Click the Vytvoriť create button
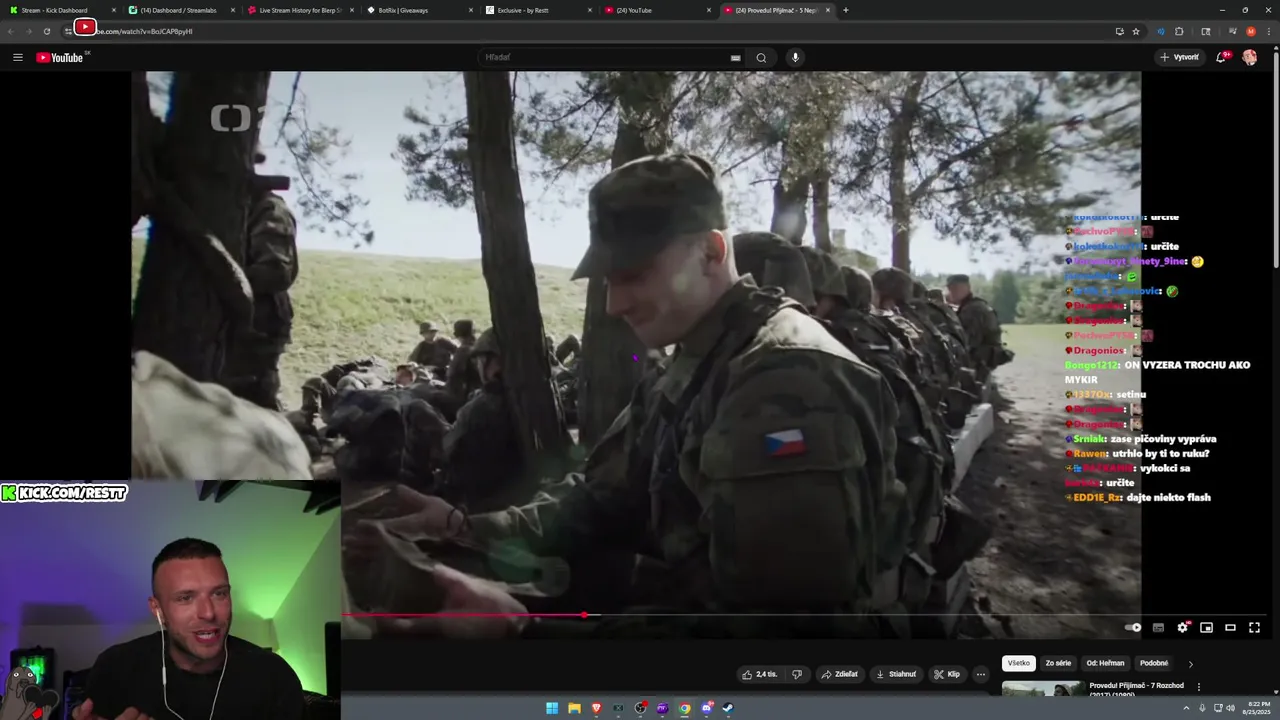Image resolution: width=1280 pixels, height=720 pixels. [1180, 57]
